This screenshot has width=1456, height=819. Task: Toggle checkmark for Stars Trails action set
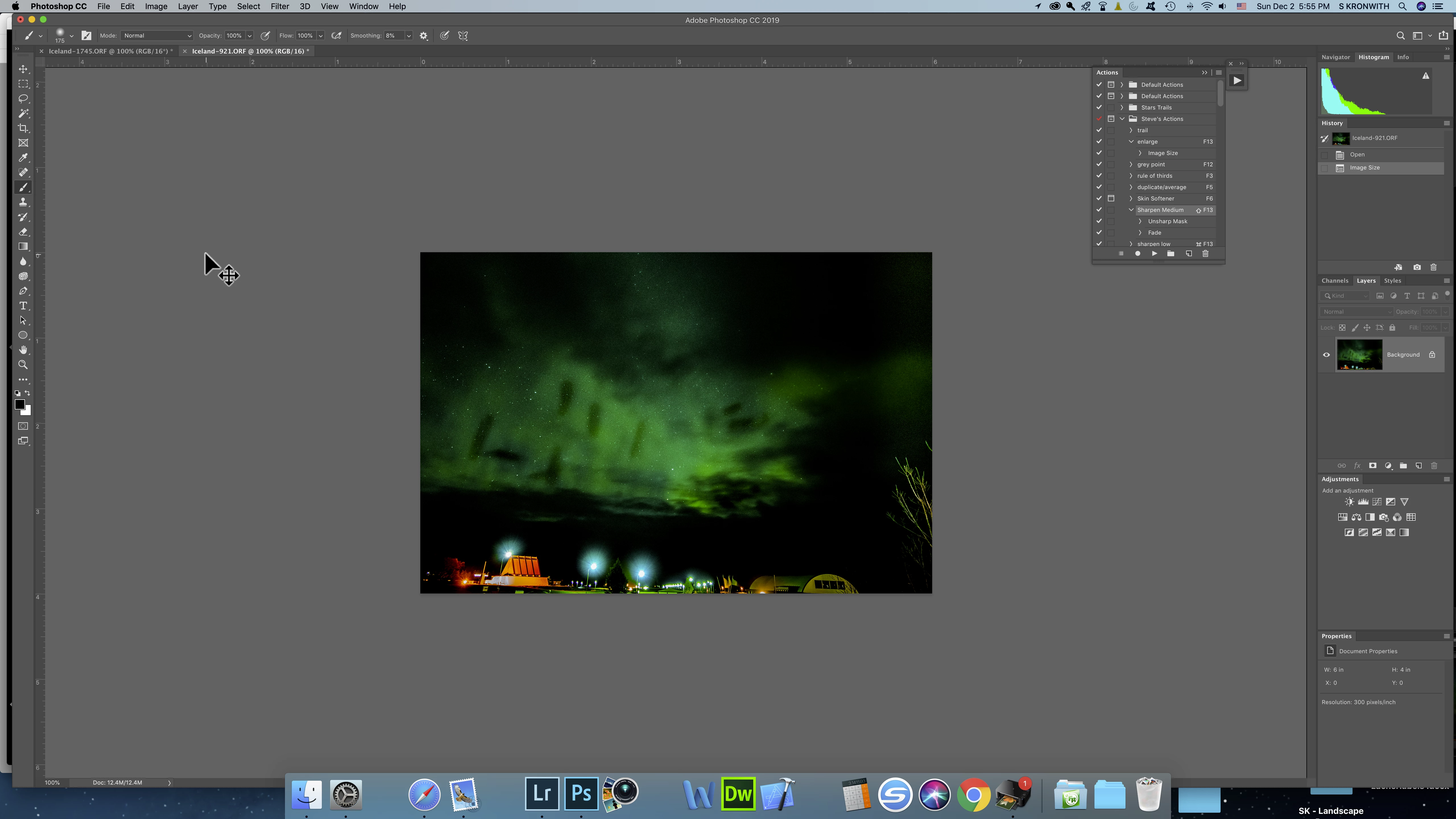pyautogui.click(x=1099, y=107)
